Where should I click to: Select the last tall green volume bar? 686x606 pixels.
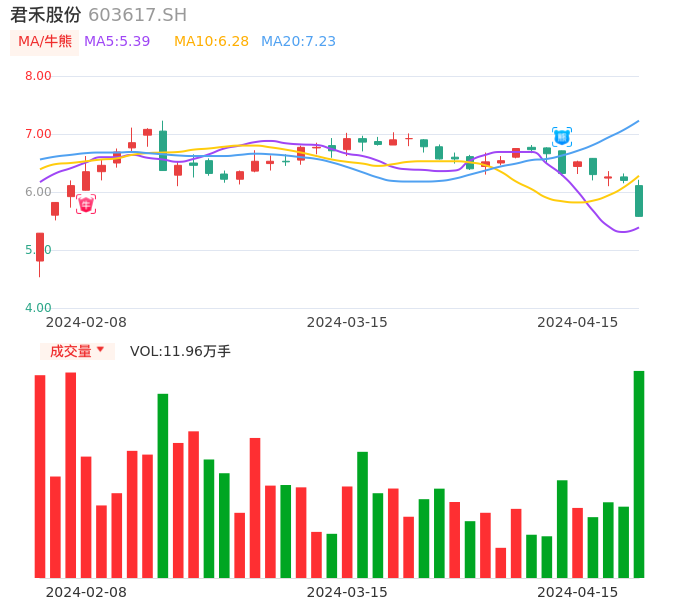(639, 474)
